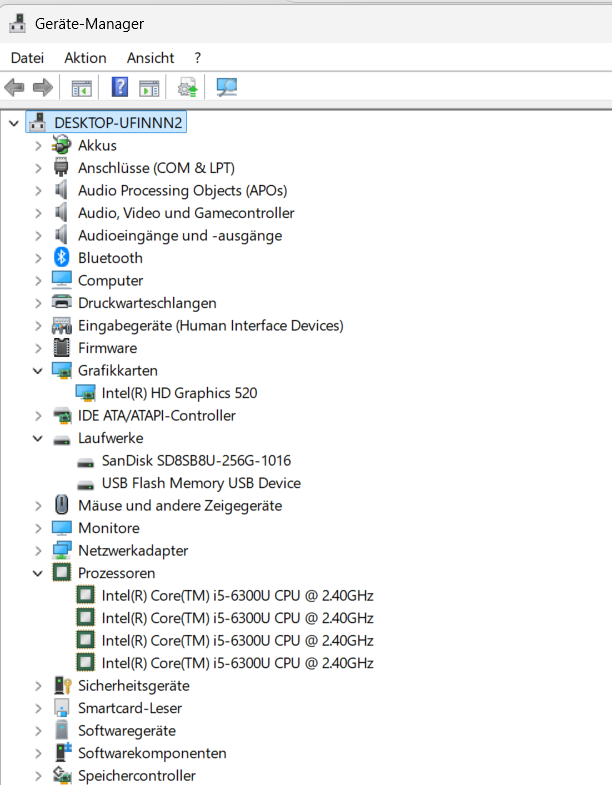Click the Monitore display icon

click(x=62, y=528)
